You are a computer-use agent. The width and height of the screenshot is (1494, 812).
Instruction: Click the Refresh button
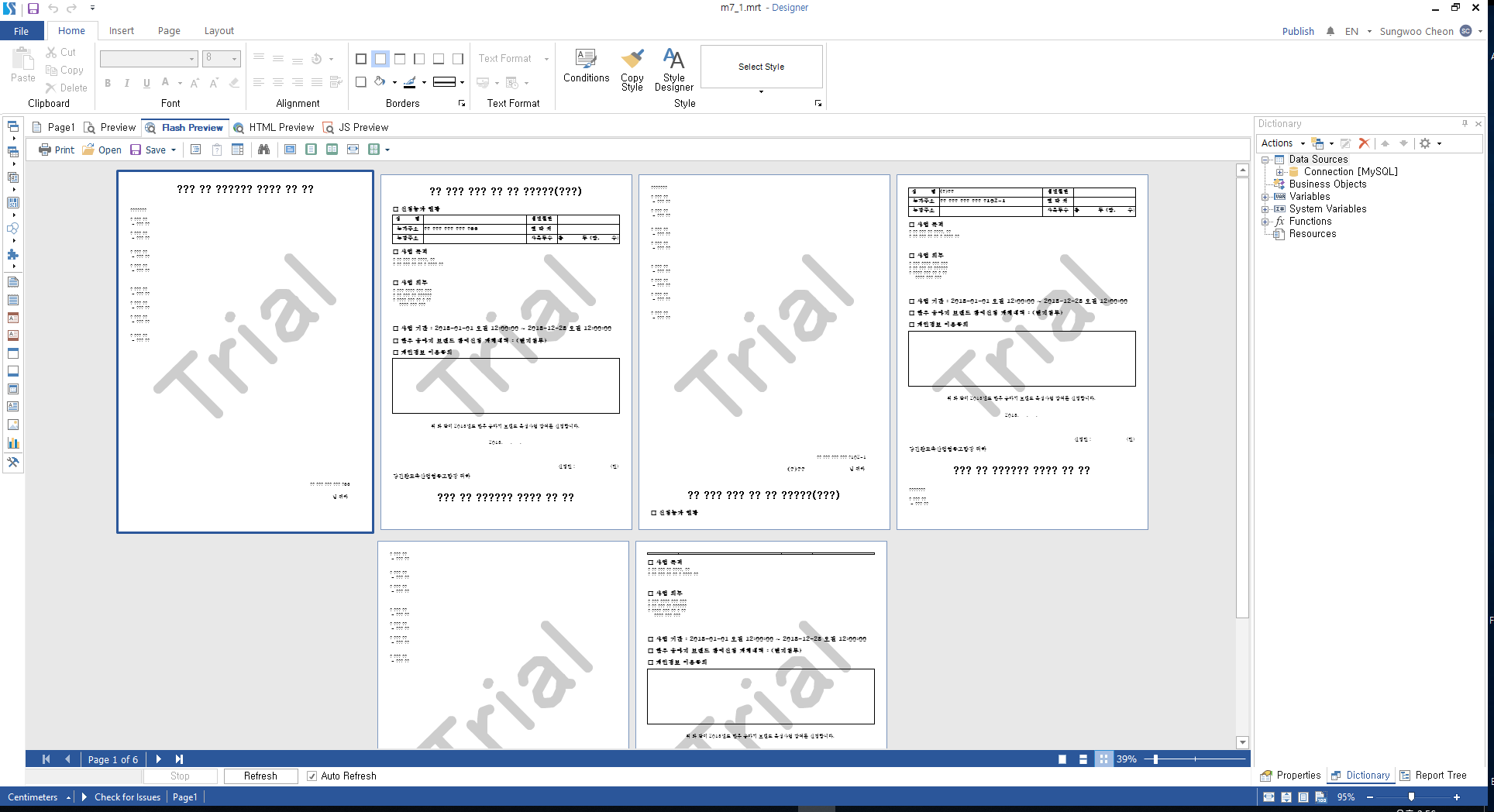pos(260,776)
